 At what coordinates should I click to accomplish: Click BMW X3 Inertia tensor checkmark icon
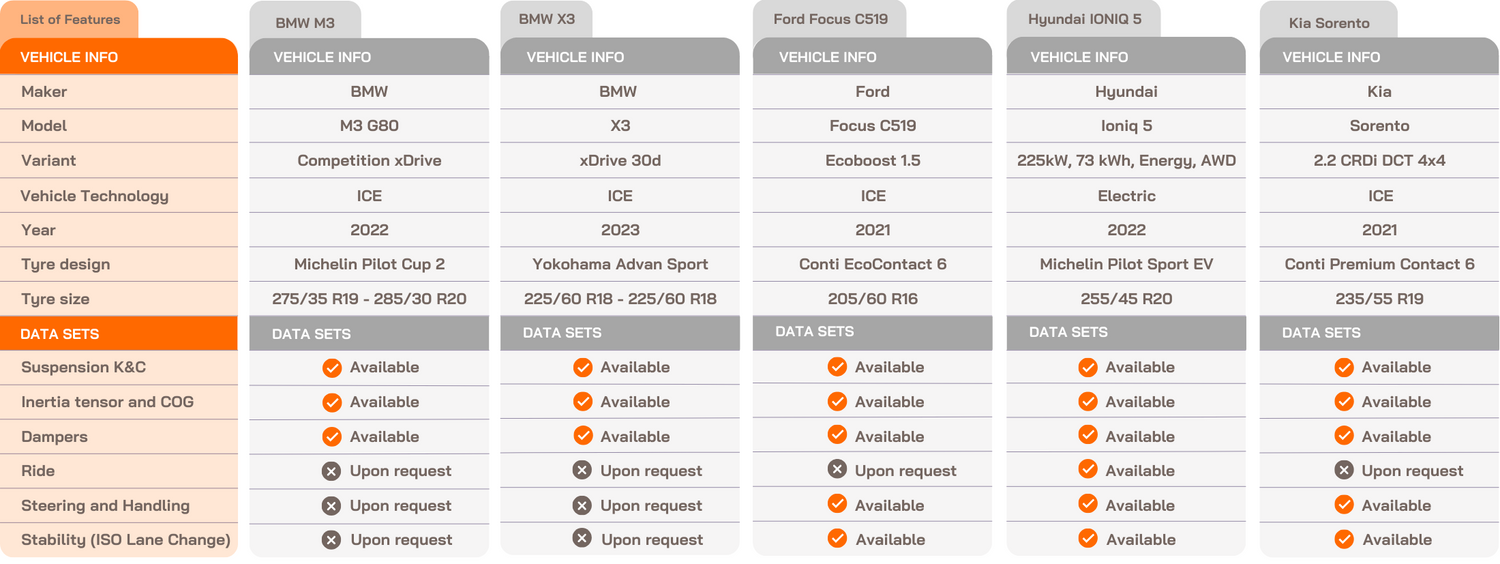tap(582, 402)
